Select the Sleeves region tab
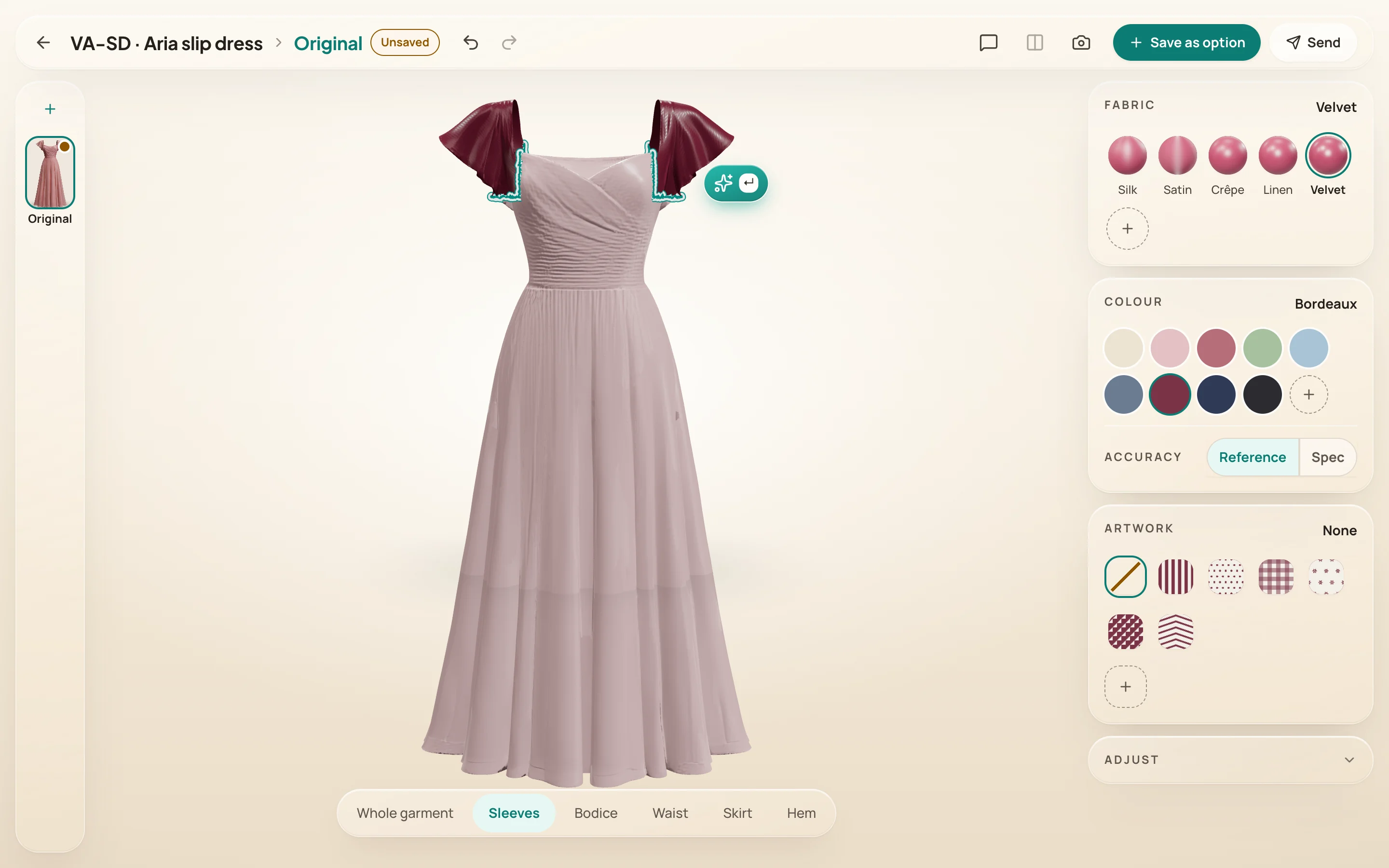This screenshot has width=1389, height=868. (x=514, y=813)
